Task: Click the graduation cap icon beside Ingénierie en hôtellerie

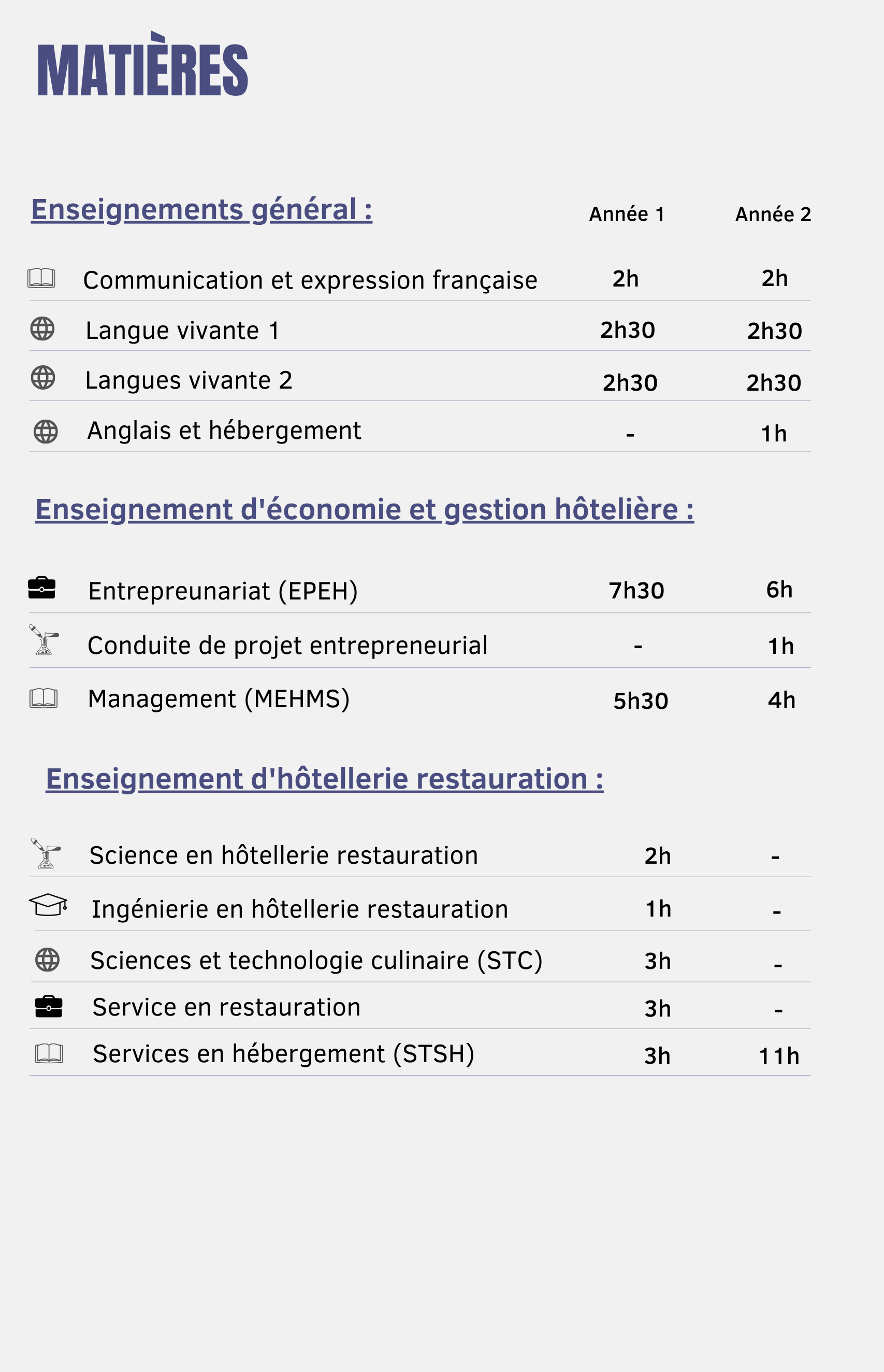Action: [48, 905]
